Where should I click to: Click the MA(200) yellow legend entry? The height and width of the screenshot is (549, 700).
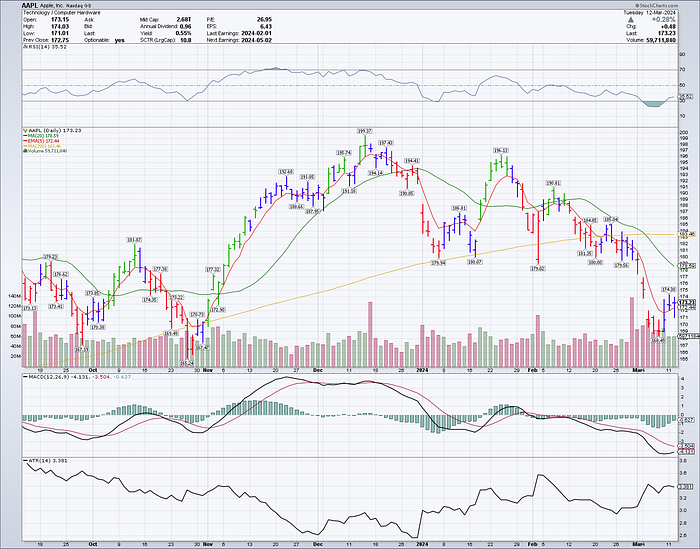click(x=42, y=146)
